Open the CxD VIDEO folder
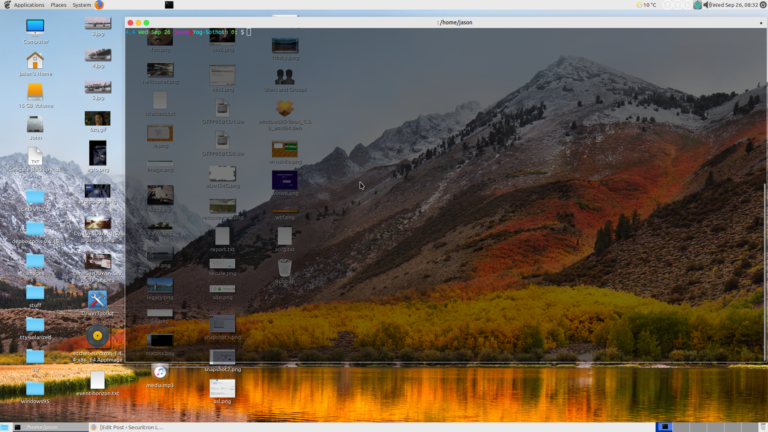The image size is (768, 432). (35, 196)
